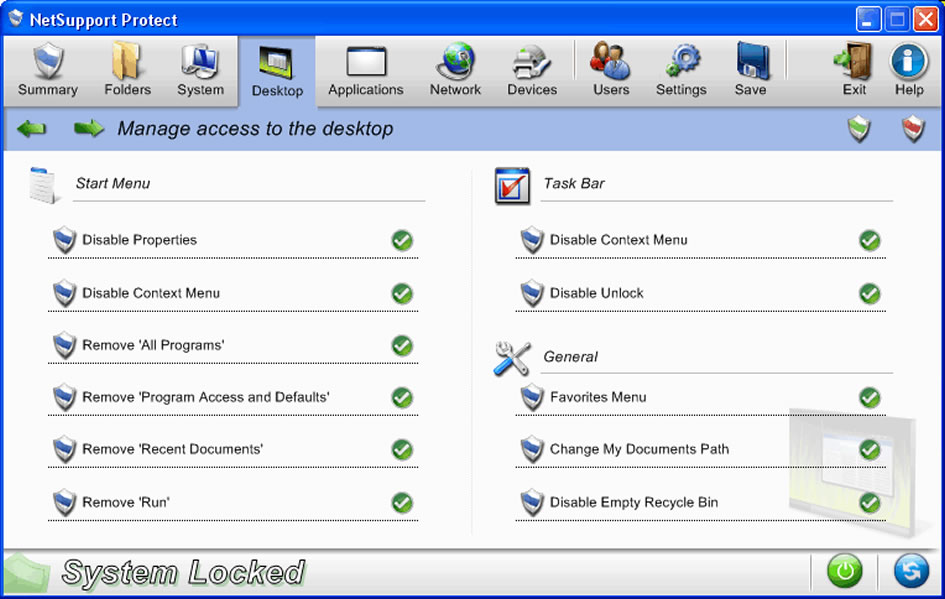Toggle Remove 'All Programs' checkmark

coord(402,346)
